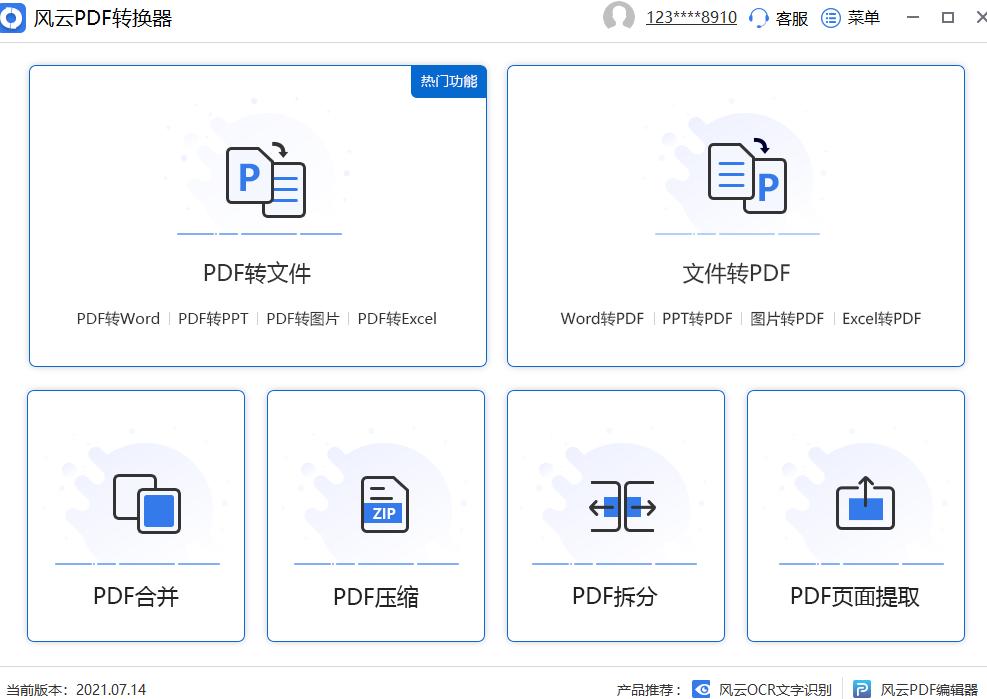Open the 客服 customer service headset icon

pos(757,17)
